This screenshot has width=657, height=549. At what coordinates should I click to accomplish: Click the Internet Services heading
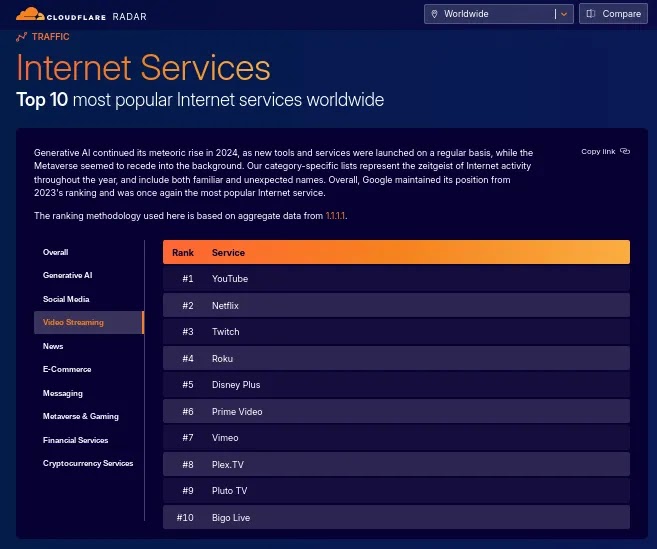click(x=143, y=68)
